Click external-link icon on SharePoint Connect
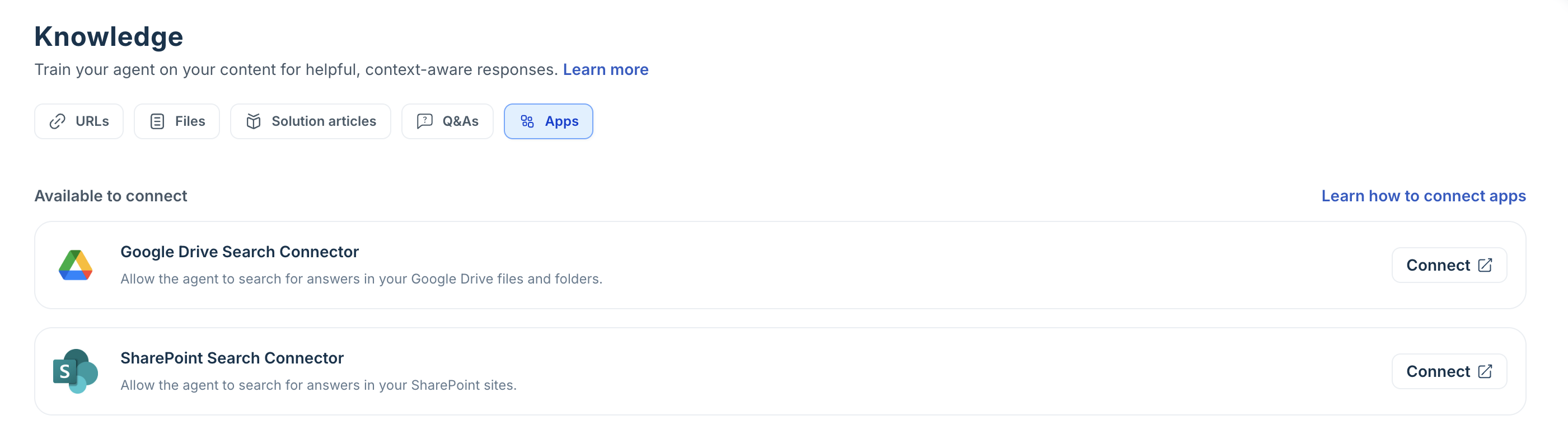The image size is (1568, 425). click(x=1485, y=371)
